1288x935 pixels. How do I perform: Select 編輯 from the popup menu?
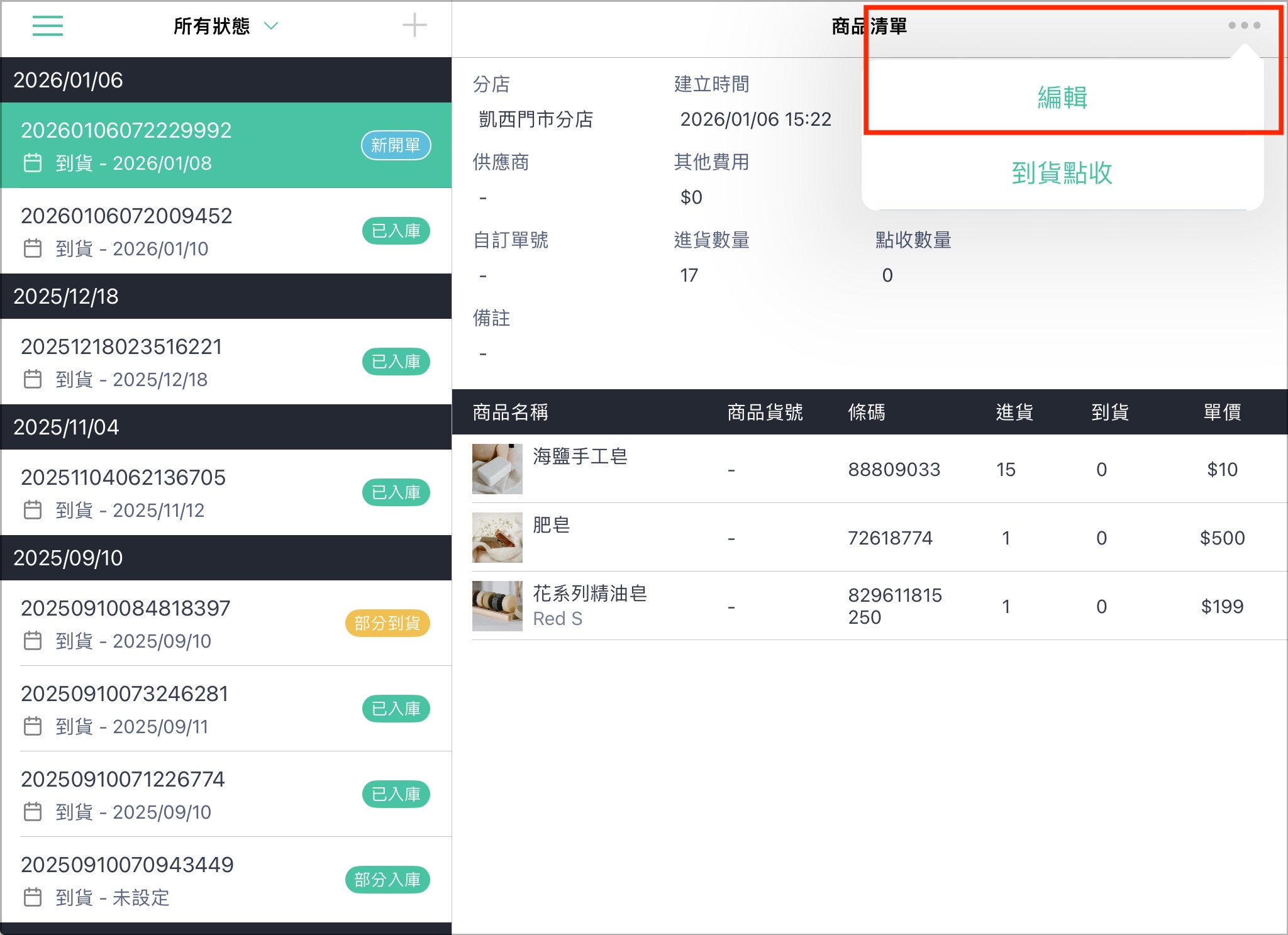point(1062,97)
